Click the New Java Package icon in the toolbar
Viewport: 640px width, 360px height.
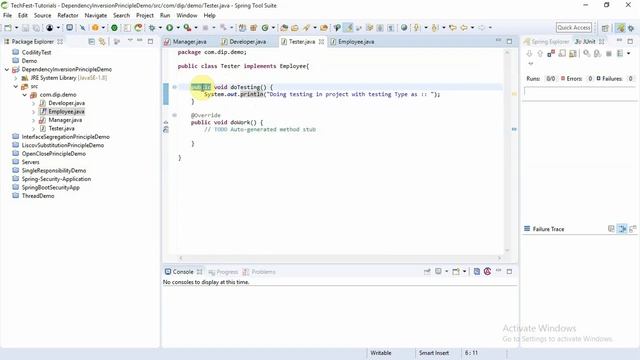point(253,28)
